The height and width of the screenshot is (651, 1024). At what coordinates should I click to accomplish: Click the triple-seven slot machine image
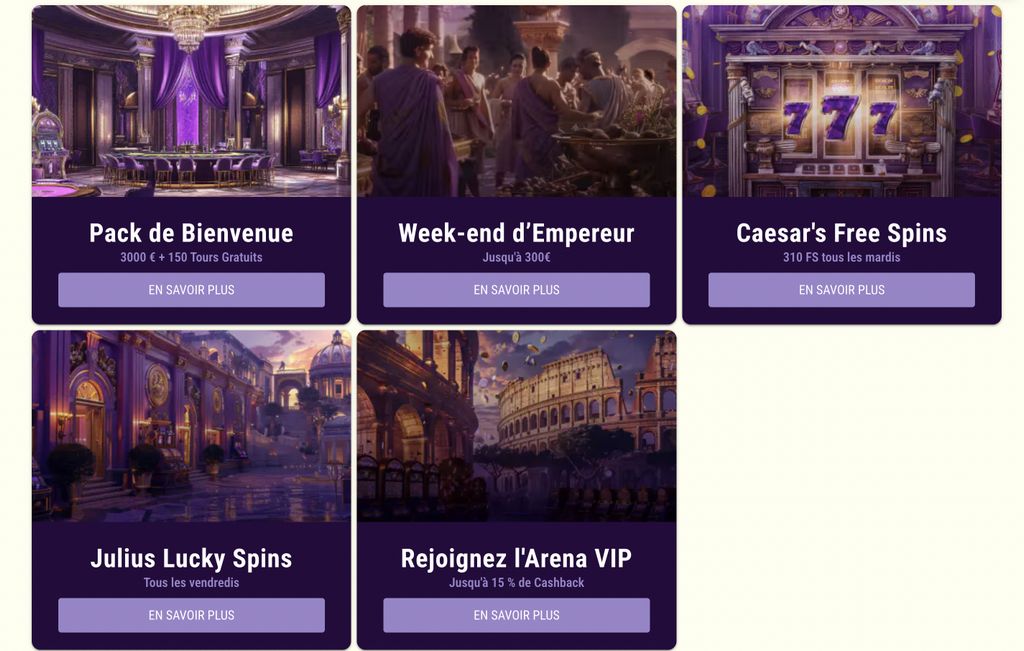click(841, 100)
